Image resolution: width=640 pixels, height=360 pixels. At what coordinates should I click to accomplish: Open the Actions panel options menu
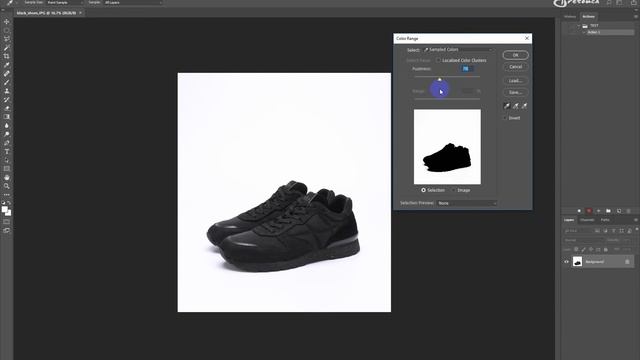(x=636, y=17)
